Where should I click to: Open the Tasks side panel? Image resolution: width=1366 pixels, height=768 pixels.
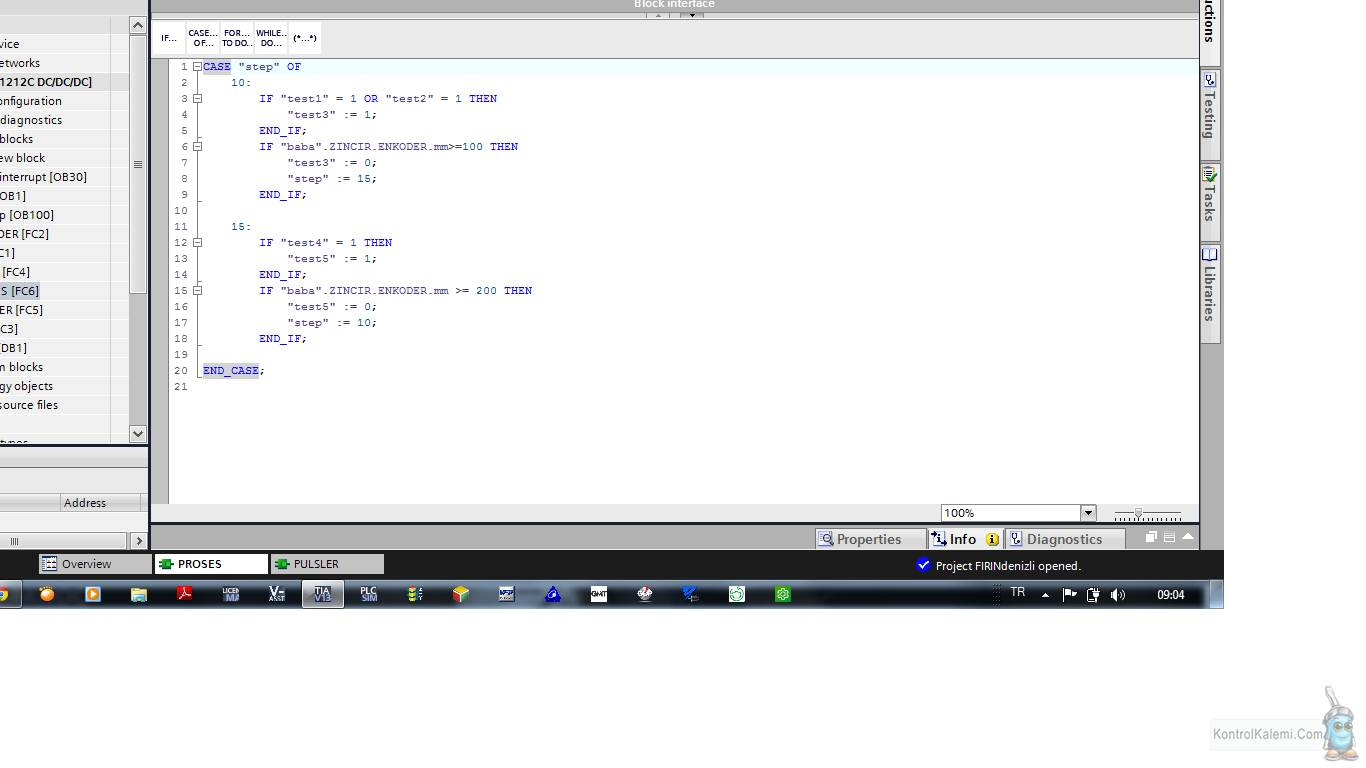[x=1210, y=203]
